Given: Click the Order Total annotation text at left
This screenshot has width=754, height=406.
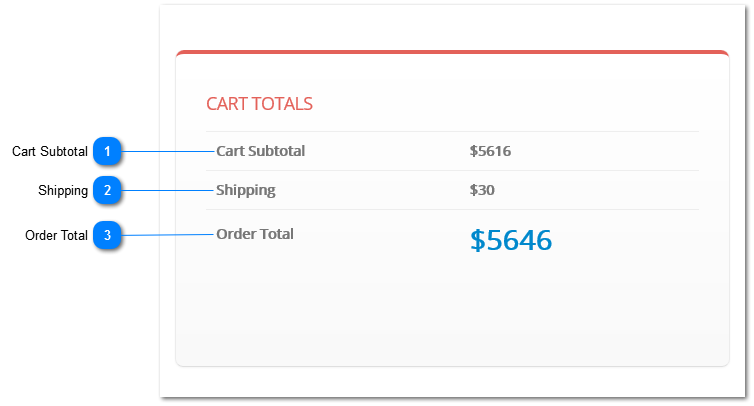Looking at the screenshot, I should [x=56, y=235].
